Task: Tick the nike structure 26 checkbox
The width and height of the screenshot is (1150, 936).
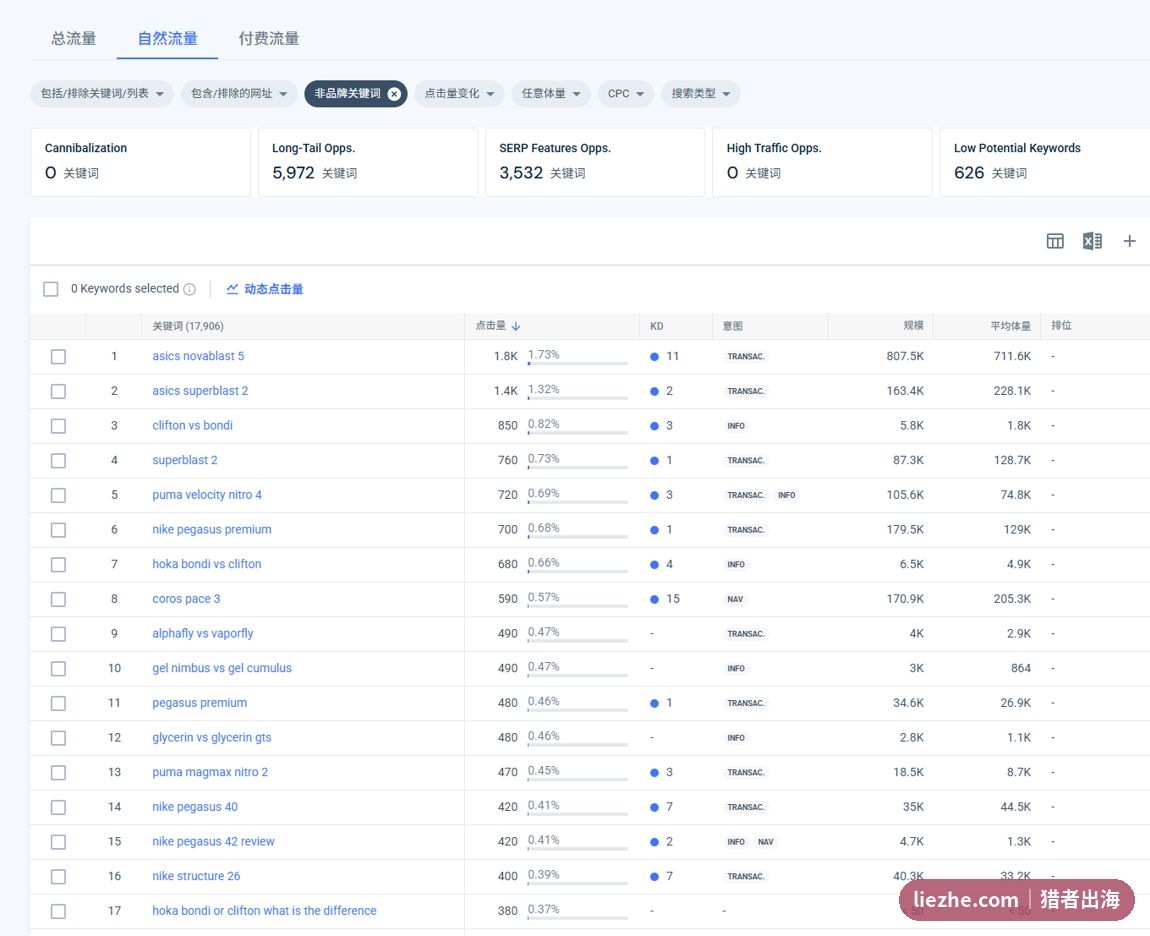Action: pos(58,877)
